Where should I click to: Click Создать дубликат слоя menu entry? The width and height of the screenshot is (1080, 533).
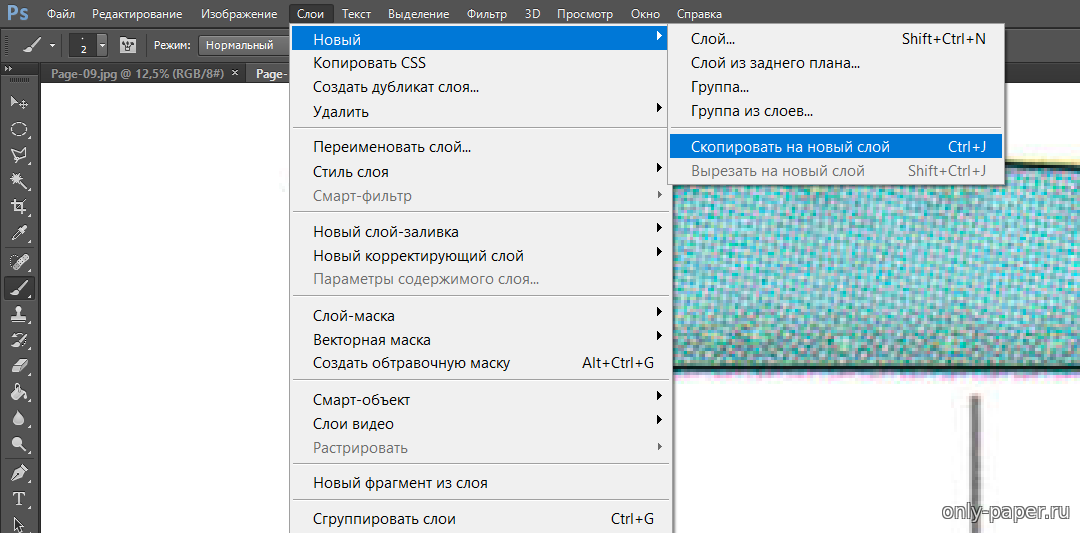395,87
